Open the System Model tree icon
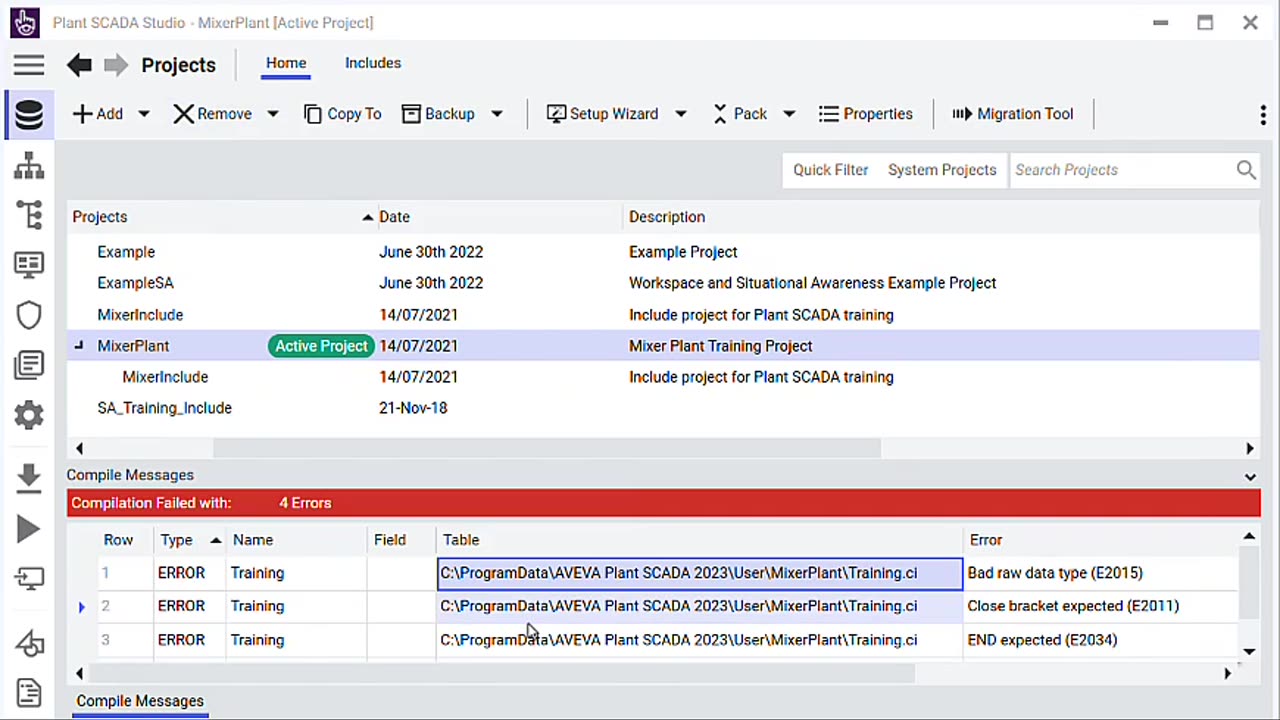The width and height of the screenshot is (1280, 720). click(x=28, y=215)
